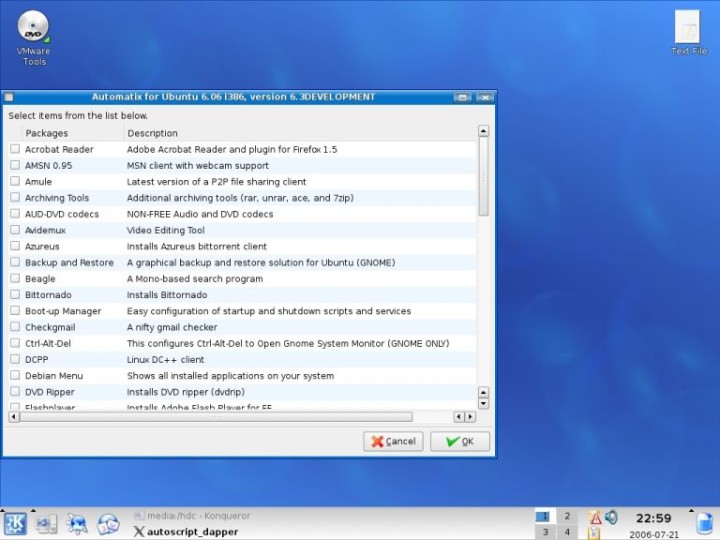Check the Bittornado checkbox

pyautogui.click(x=15, y=294)
